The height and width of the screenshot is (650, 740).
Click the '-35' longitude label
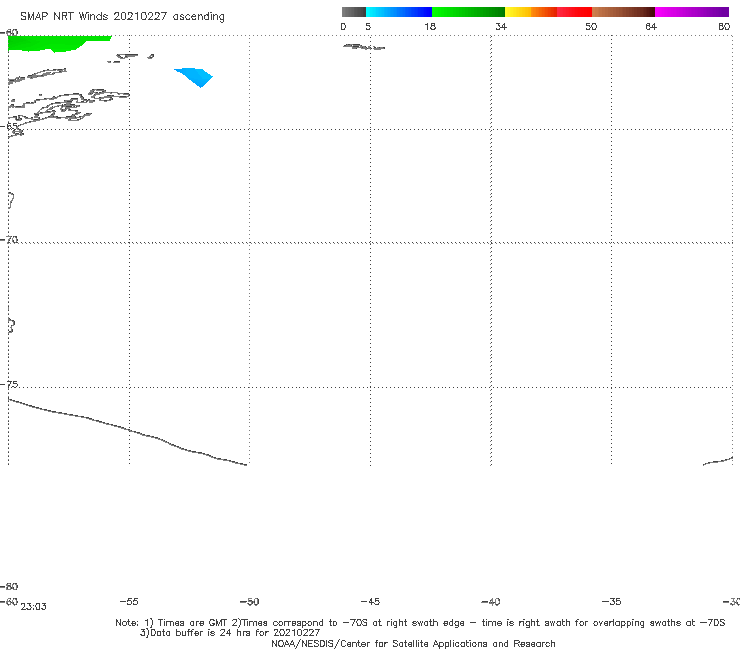[611, 601]
